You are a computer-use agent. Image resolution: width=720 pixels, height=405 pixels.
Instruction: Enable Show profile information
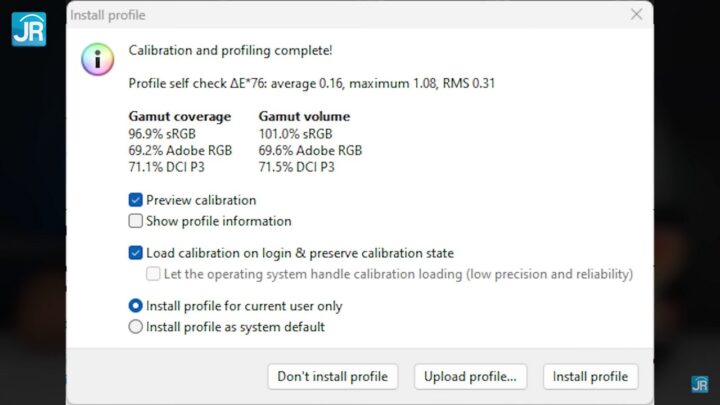136,221
